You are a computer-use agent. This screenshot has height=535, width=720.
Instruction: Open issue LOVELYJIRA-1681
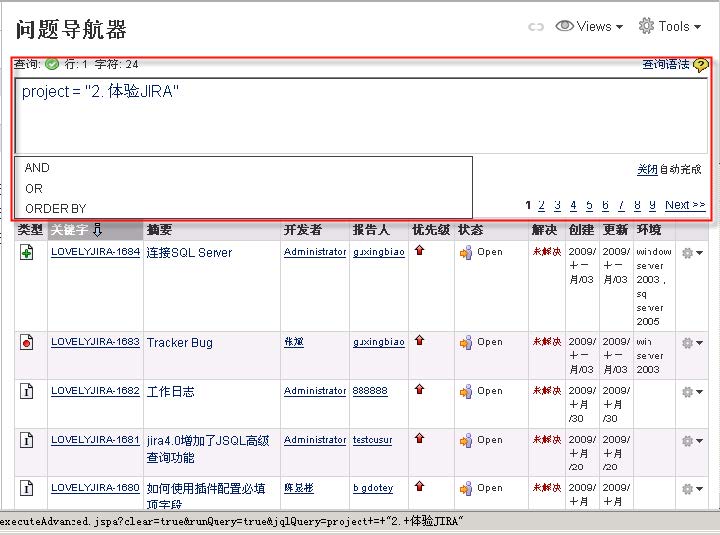(x=95, y=439)
